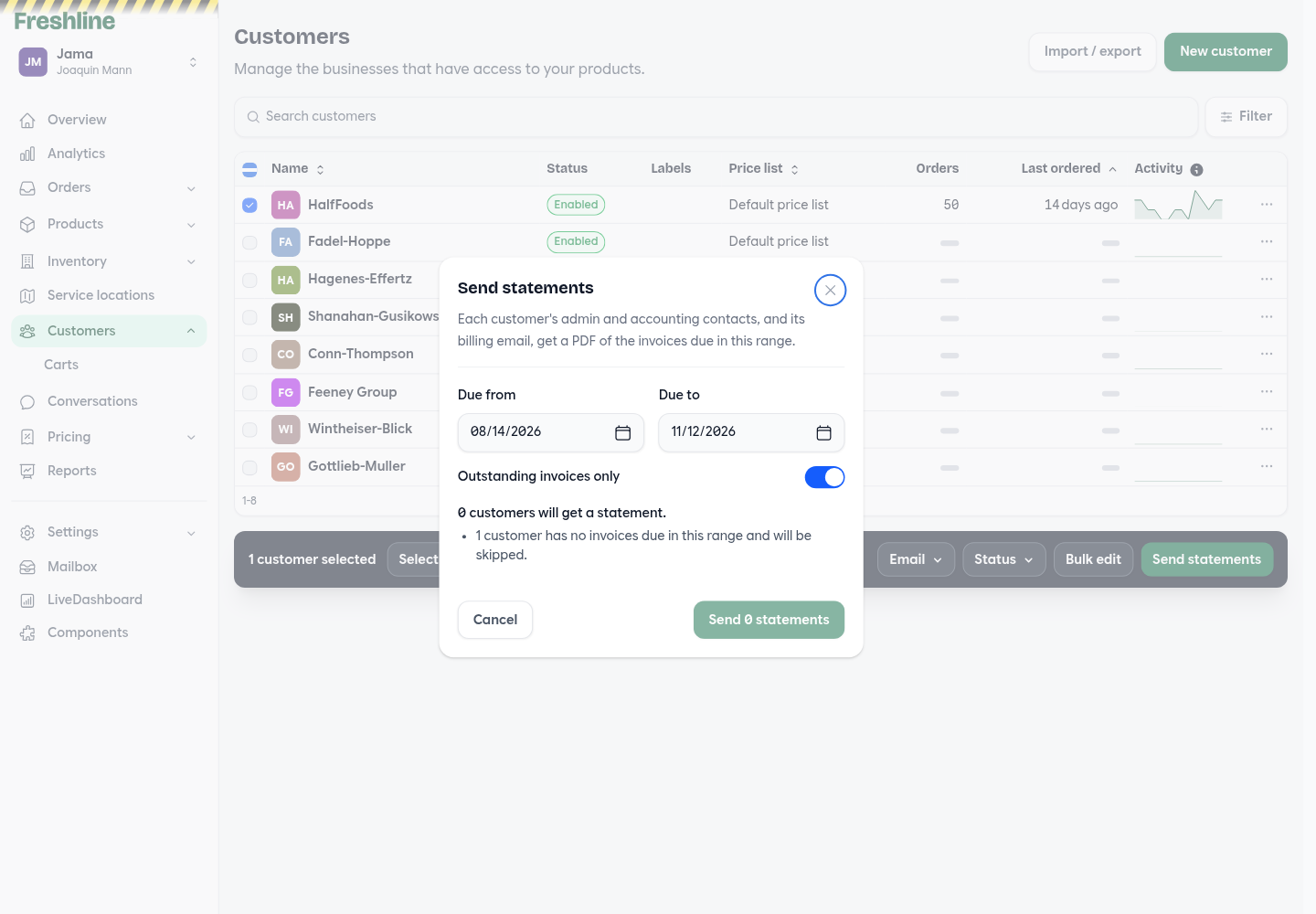1316x914 pixels.
Task: Click the Activity info icon
Action: pyautogui.click(x=1196, y=170)
